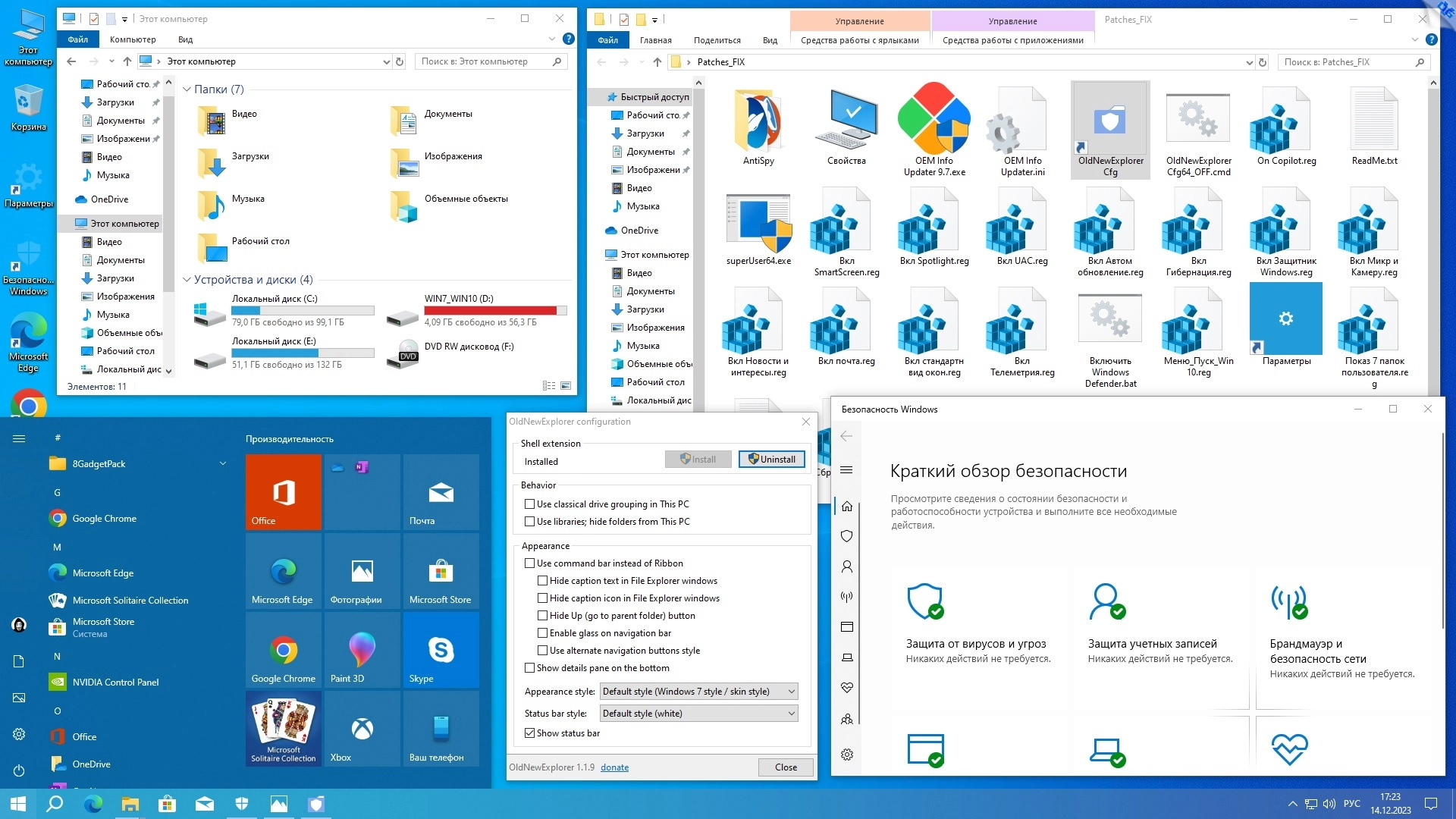Switch to 'Поделиться' ribbon tab

point(717,40)
